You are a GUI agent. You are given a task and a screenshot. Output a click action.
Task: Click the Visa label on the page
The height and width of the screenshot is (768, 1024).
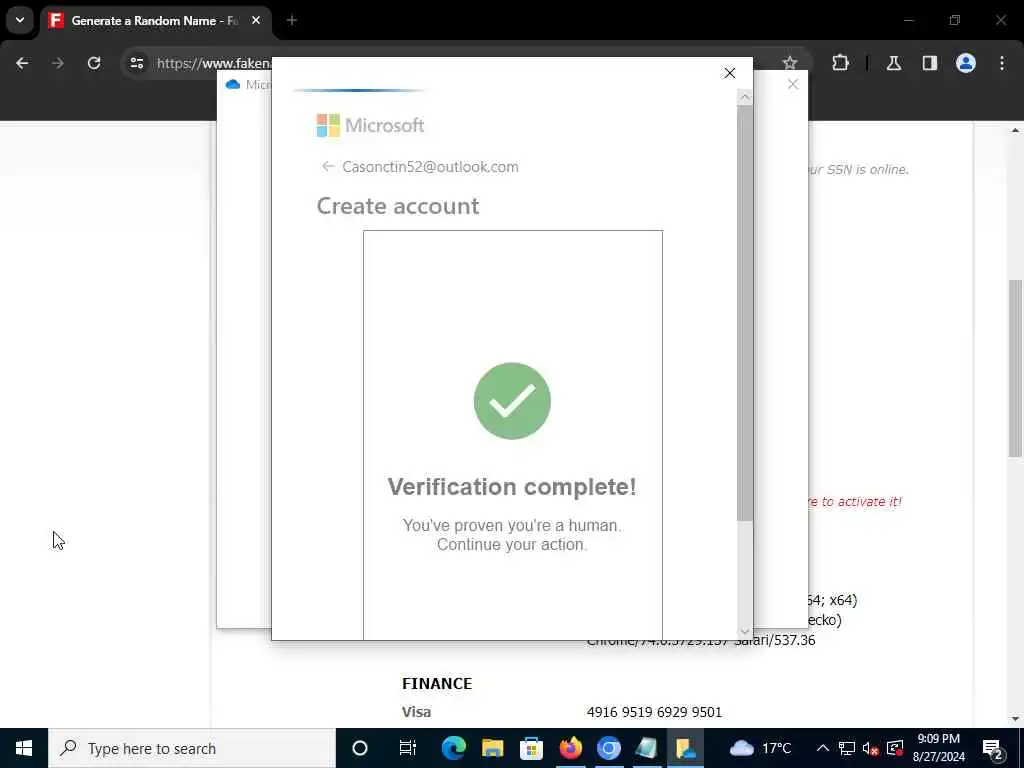(416, 712)
